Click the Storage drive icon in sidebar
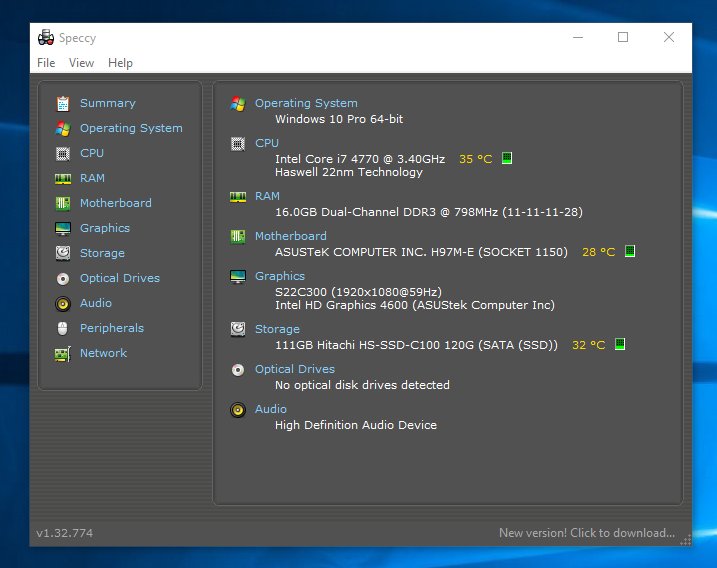717x568 pixels. click(62, 253)
